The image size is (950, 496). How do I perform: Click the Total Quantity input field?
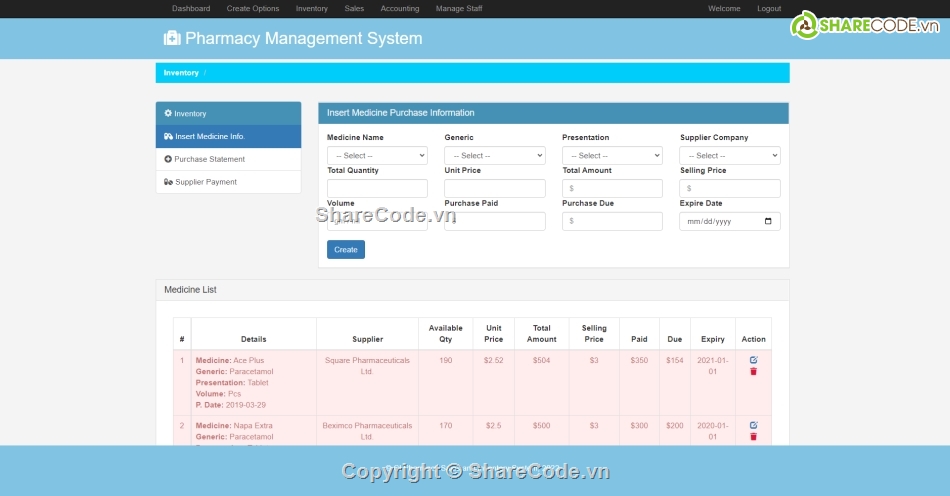click(377, 188)
